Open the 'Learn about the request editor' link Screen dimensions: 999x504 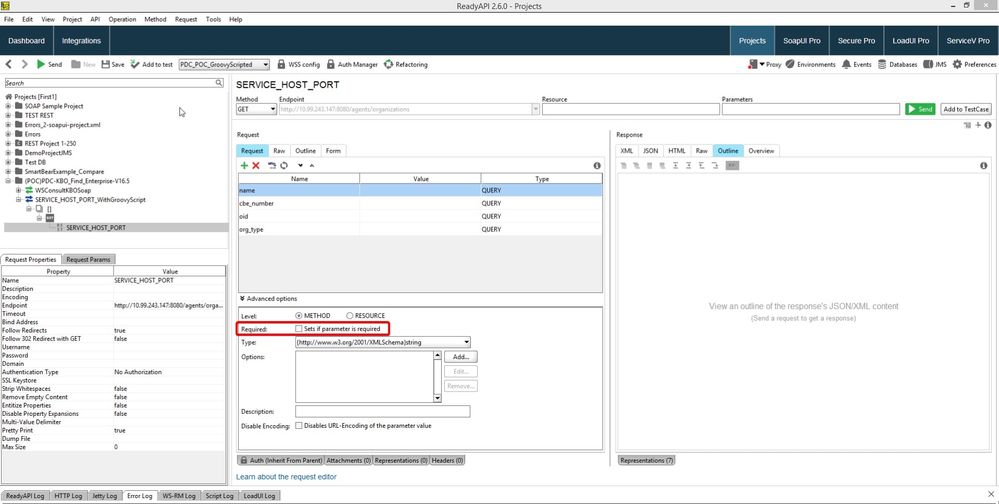tap(286, 477)
